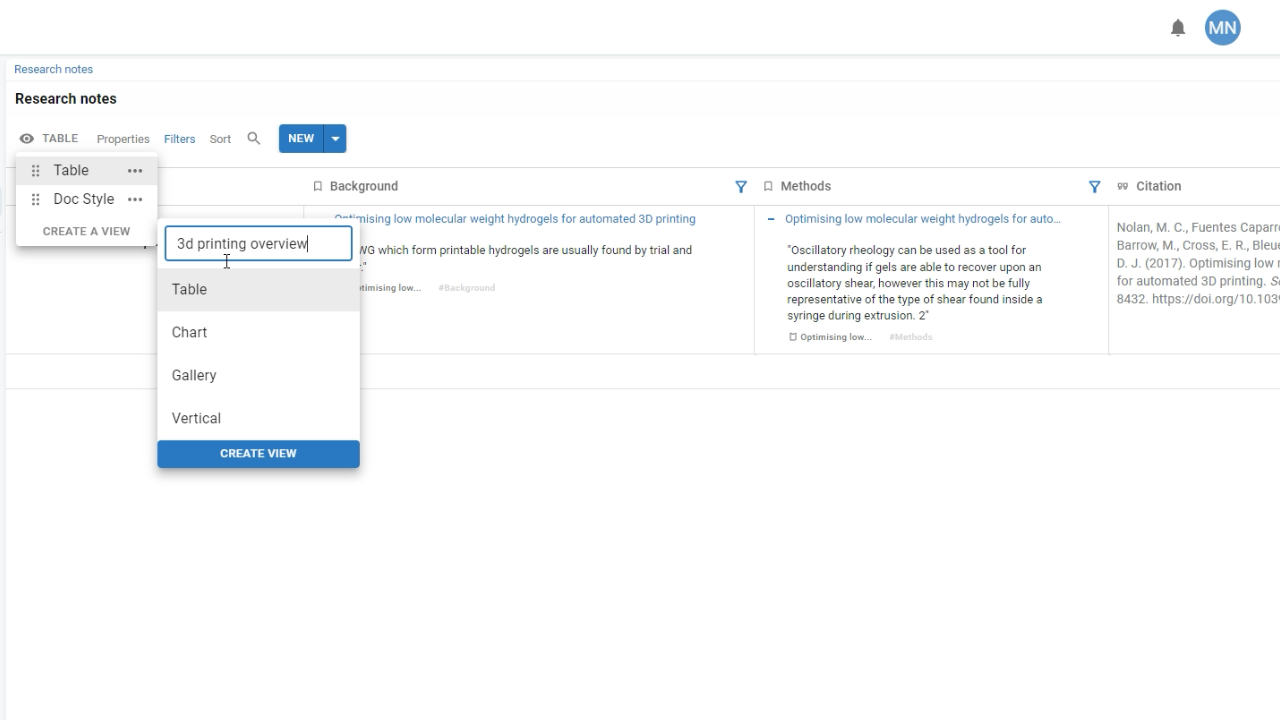The height and width of the screenshot is (720, 1280).
Task: Click CREATE A VIEW in the views panel
Action: pos(86,231)
